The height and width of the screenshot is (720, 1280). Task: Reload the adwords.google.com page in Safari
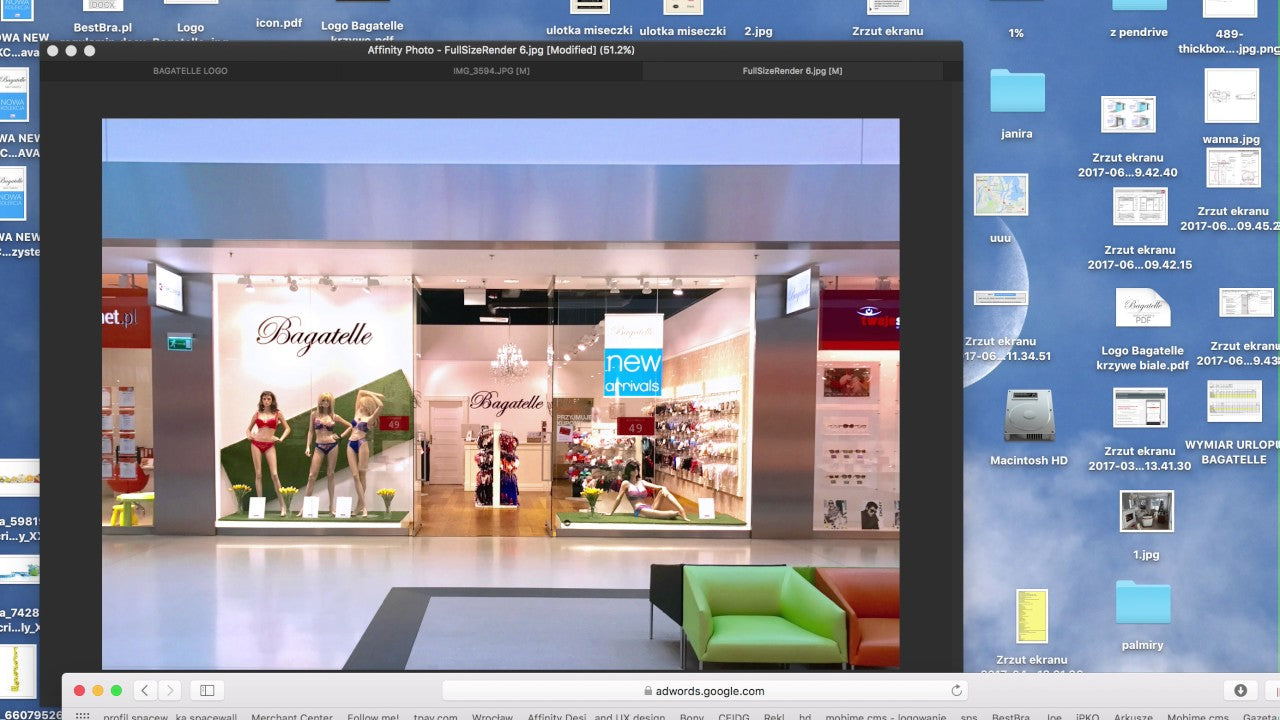tap(957, 690)
